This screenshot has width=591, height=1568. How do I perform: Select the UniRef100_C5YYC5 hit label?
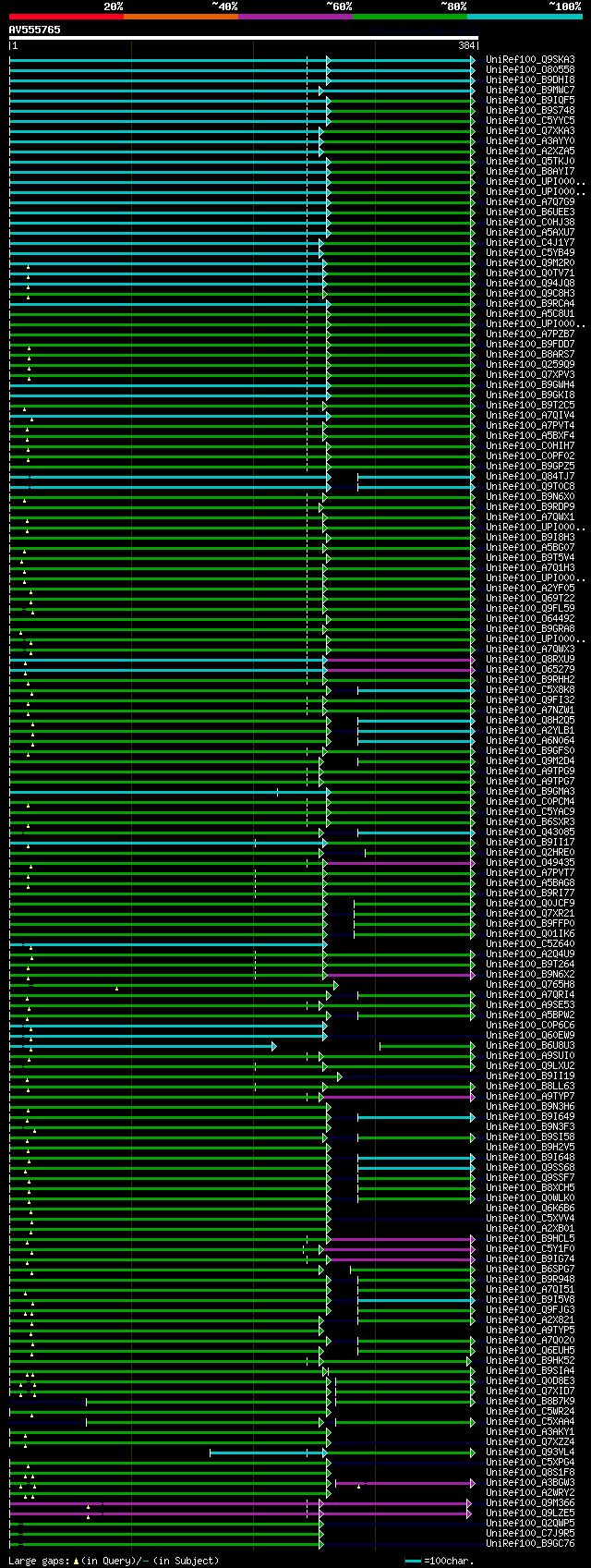pyautogui.click(x=530, y=121)
